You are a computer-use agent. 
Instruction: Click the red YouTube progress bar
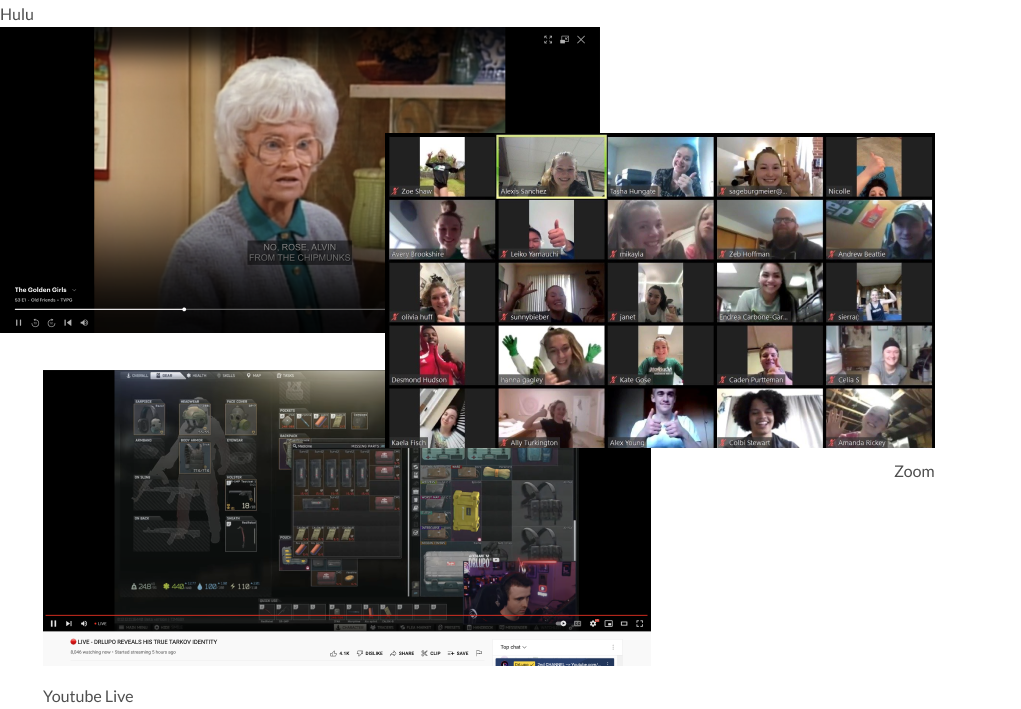pyautogui.click(x=346, y=615)
